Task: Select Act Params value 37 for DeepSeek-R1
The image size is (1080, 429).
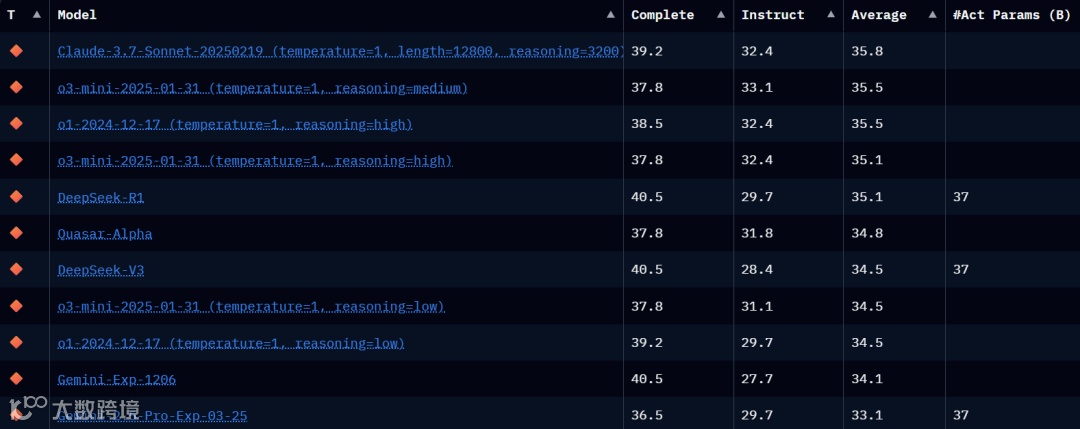Action: [961, 197]
